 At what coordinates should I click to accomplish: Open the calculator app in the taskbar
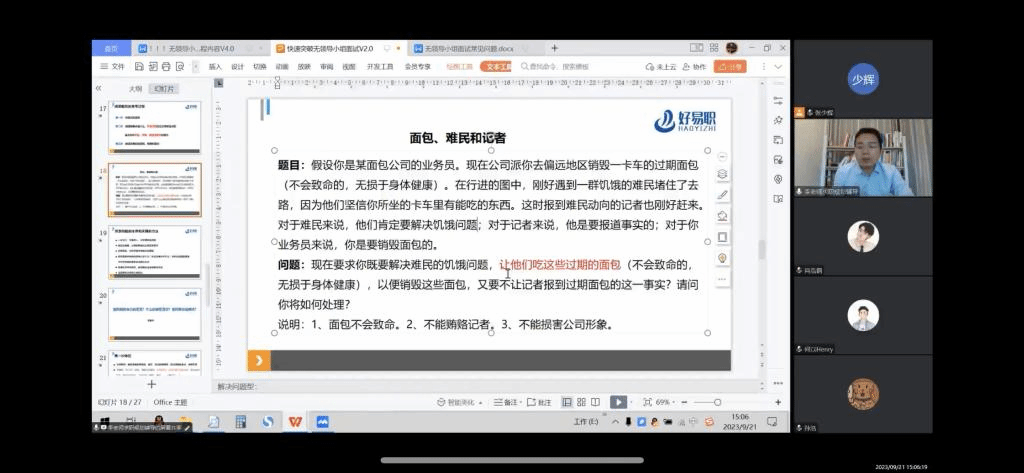(x=240, y=422)
